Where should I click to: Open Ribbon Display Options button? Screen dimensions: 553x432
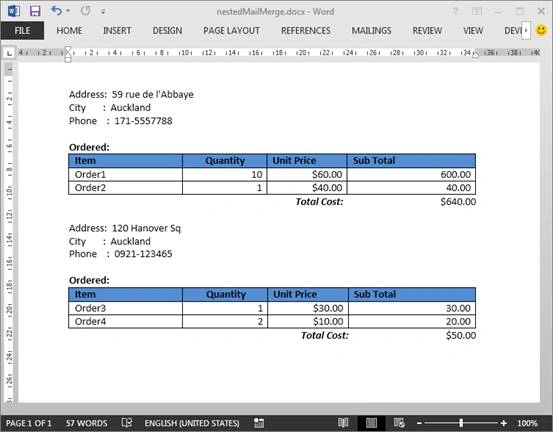pyautogui.click(x=477, y=11)
